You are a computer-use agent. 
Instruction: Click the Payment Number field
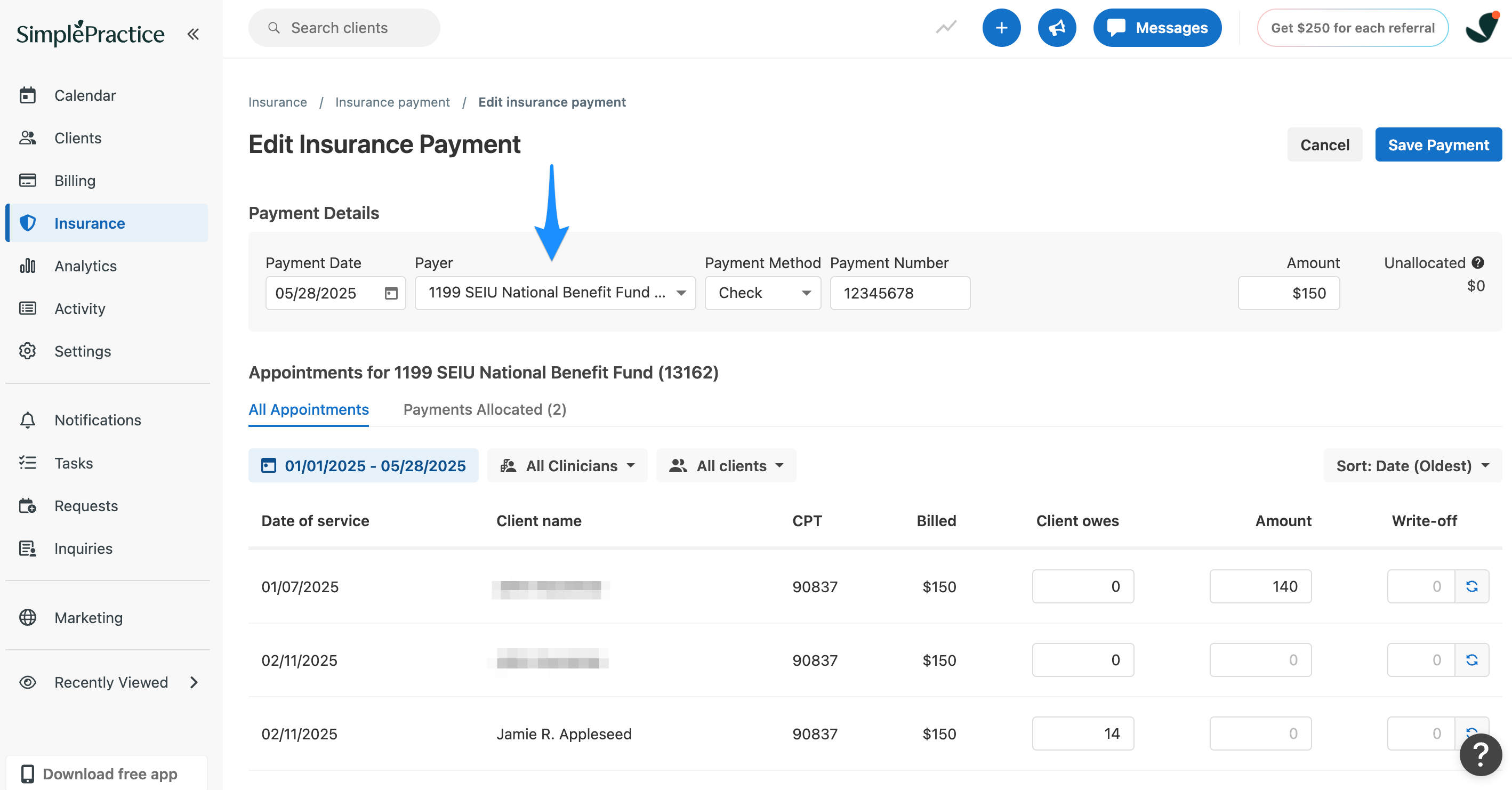click(900, 293)
